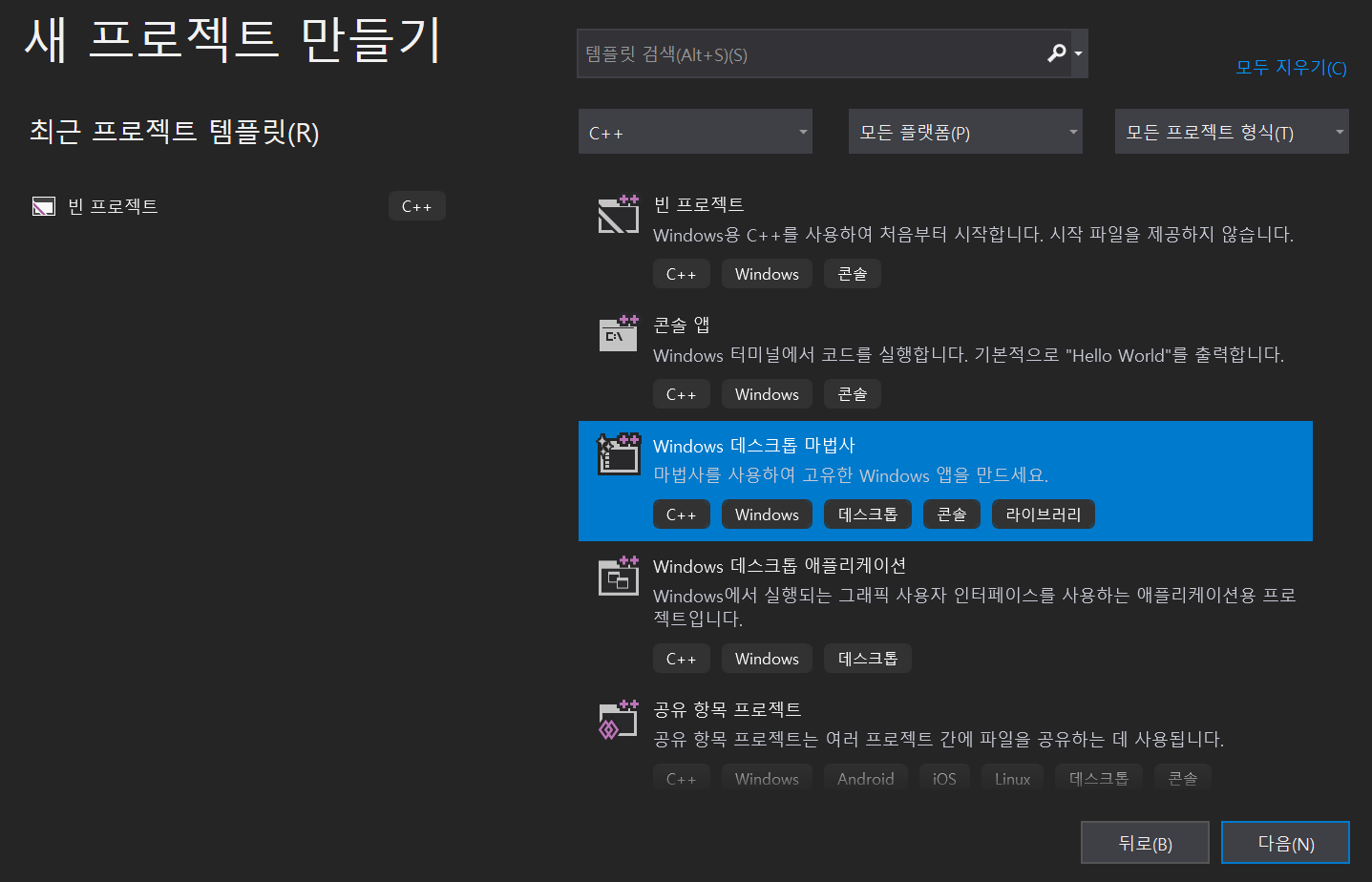Click 데스크톱 tag on Windows 데스크톱 마법사
Viewport: 1372px width, 882px height.
868,514
